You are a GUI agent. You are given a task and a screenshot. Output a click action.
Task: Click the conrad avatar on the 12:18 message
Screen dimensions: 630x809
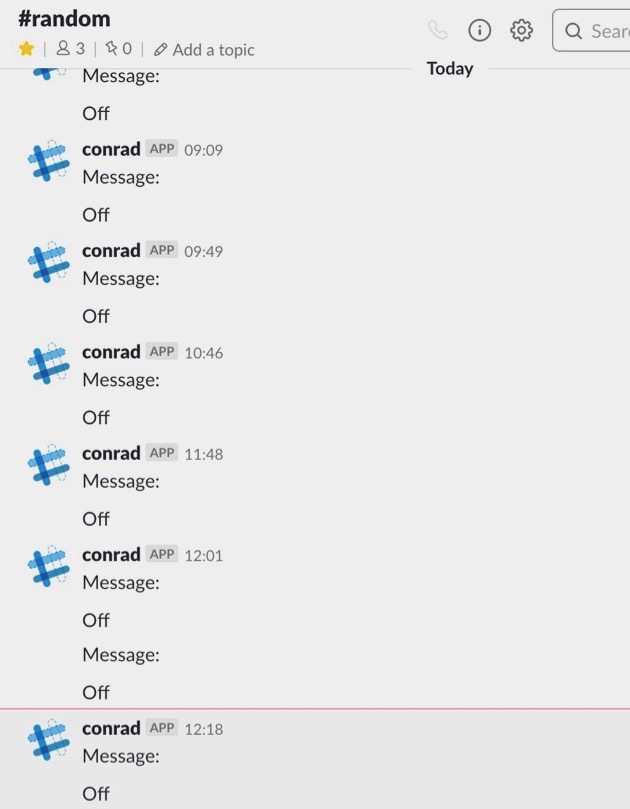(x=49, y=740)
